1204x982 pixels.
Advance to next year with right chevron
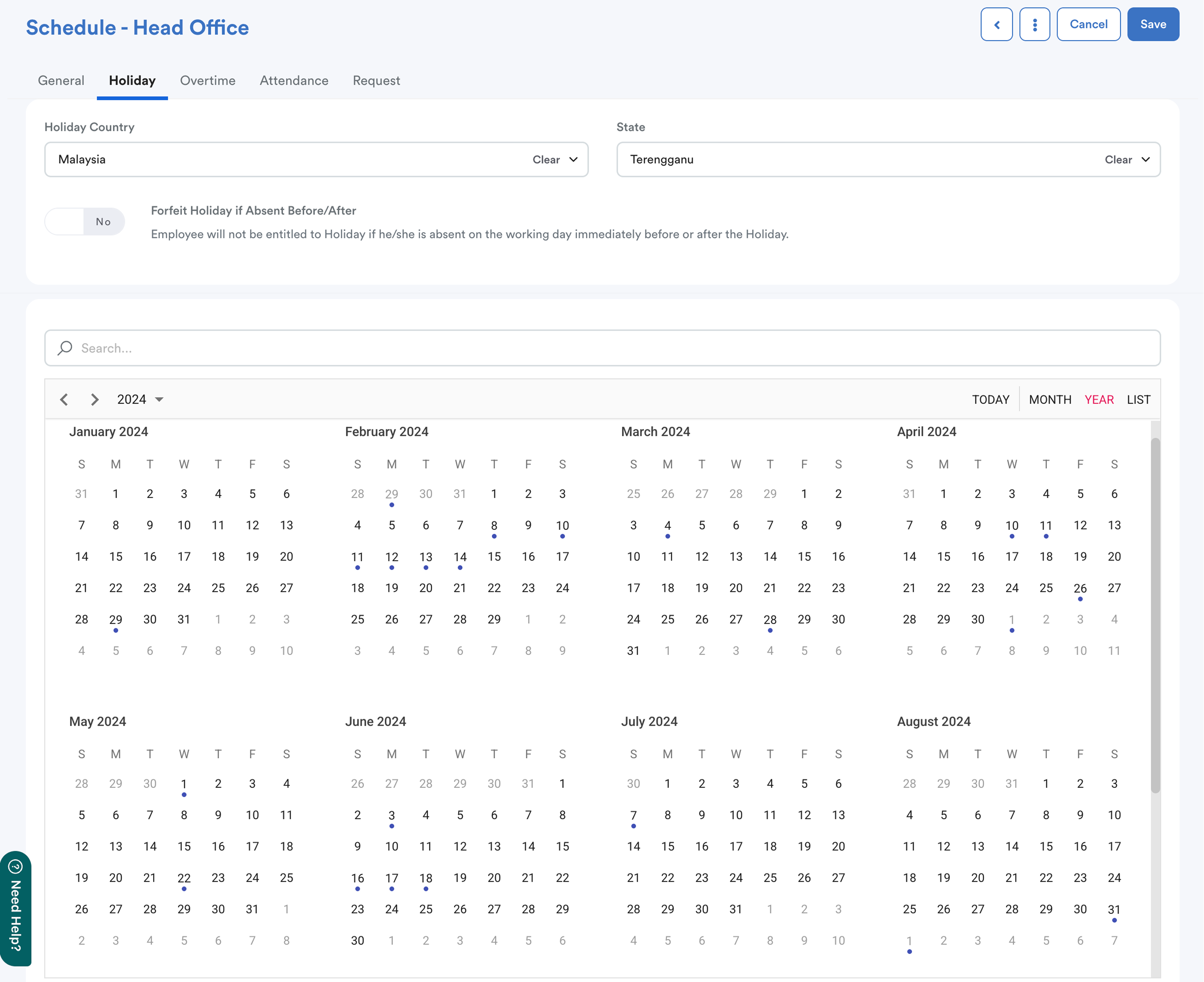95,399
